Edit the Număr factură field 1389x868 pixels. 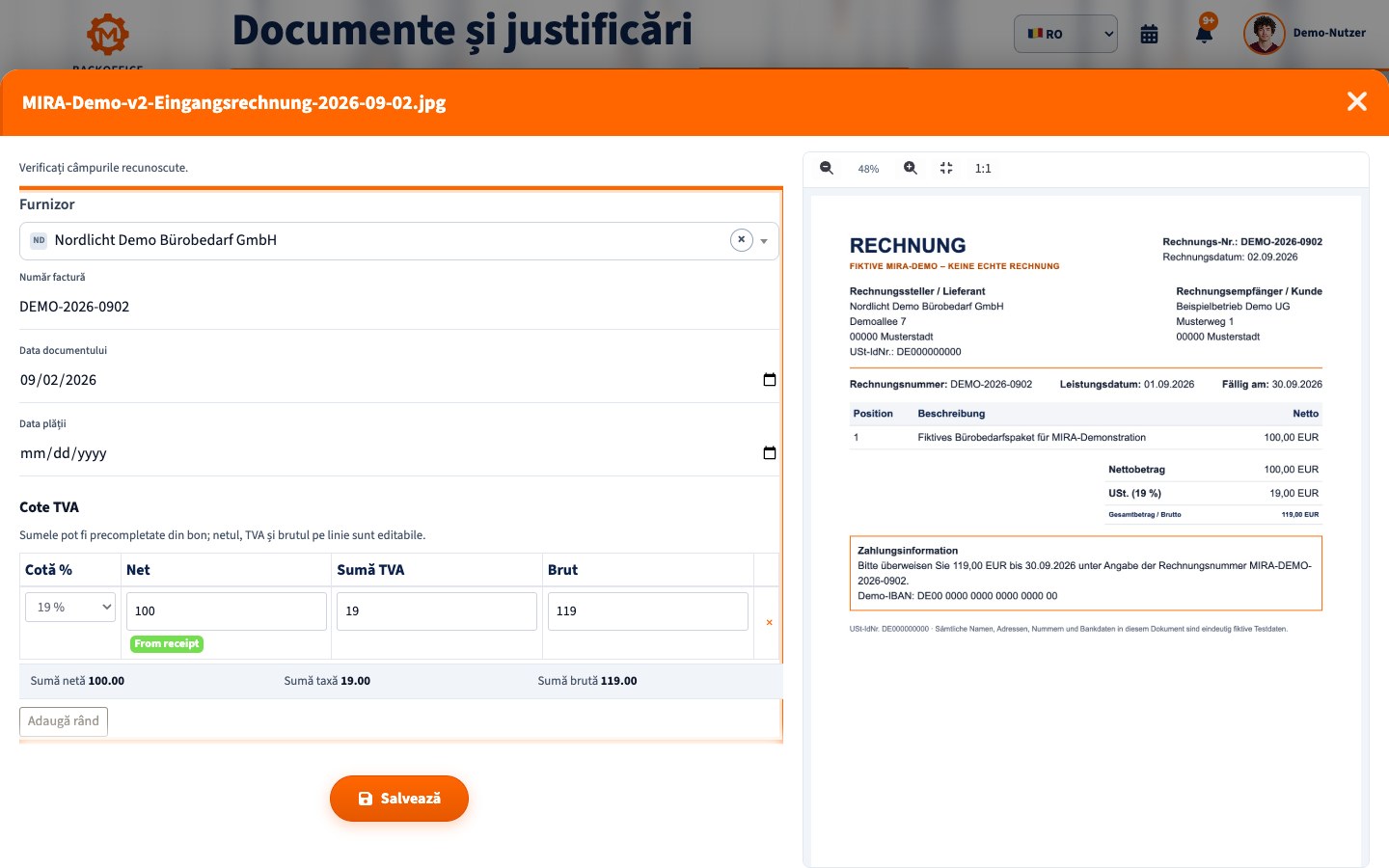[x=398, y=307]
